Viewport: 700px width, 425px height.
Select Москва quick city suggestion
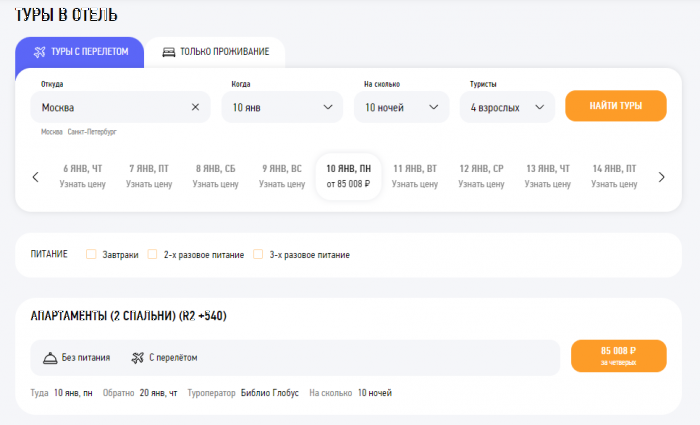coord(52,132)
